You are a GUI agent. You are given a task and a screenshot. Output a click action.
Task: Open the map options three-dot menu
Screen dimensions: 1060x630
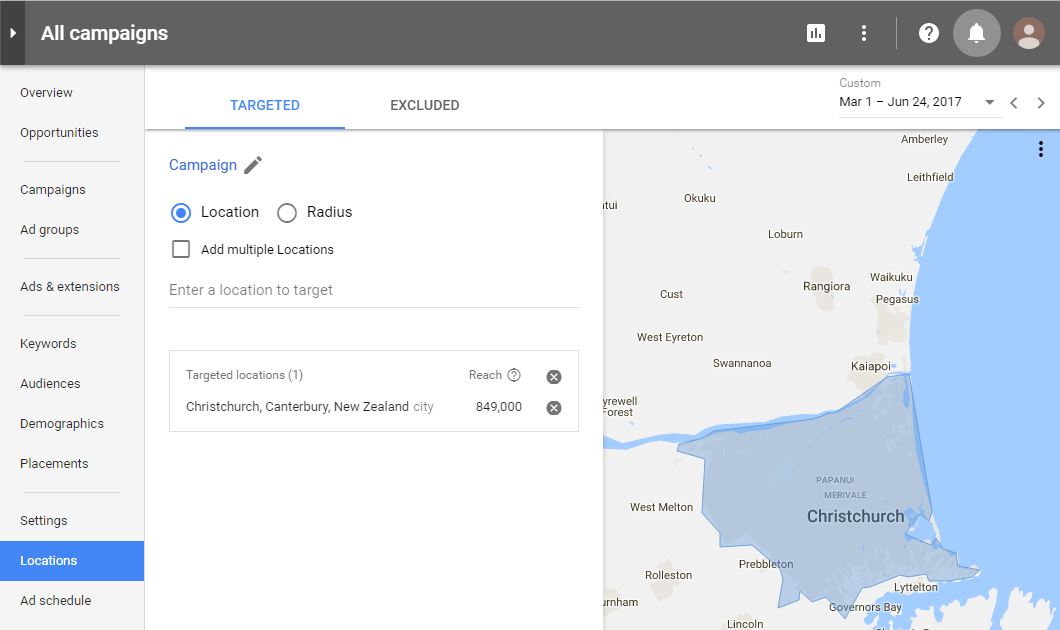coord(1040,148)
